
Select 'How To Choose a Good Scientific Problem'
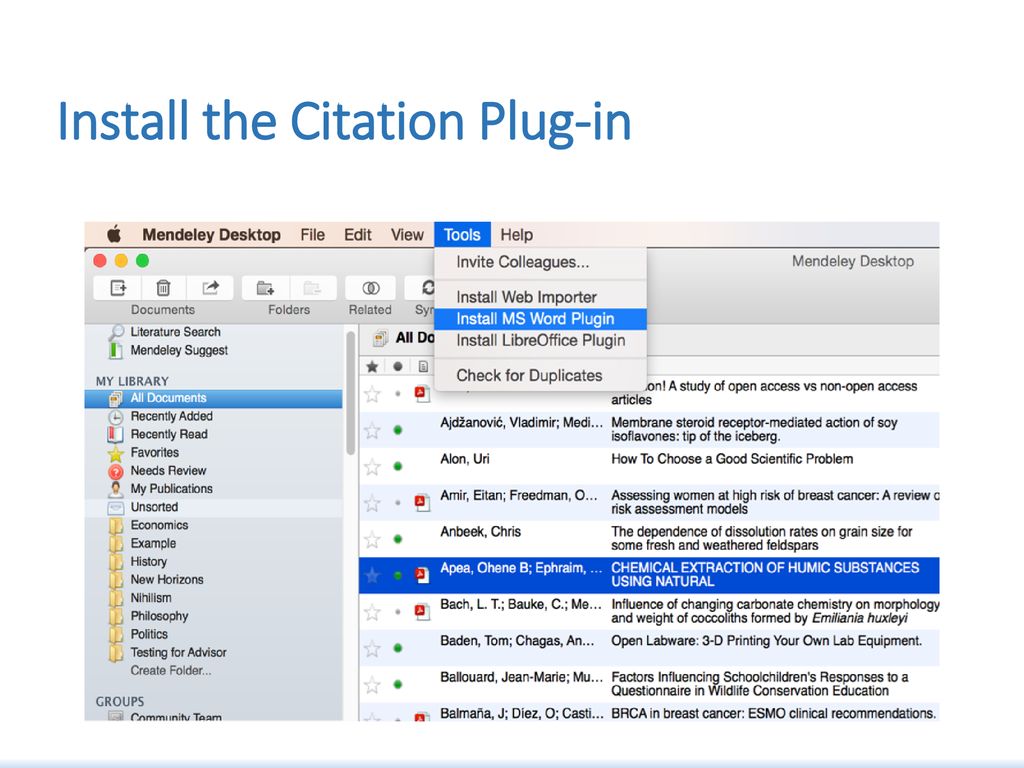[732, 459]
